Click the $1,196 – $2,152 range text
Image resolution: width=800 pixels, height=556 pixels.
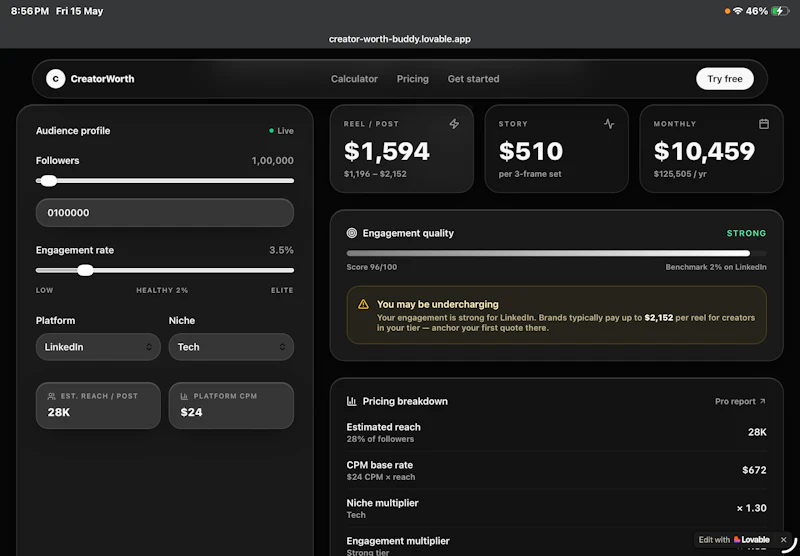375,174
